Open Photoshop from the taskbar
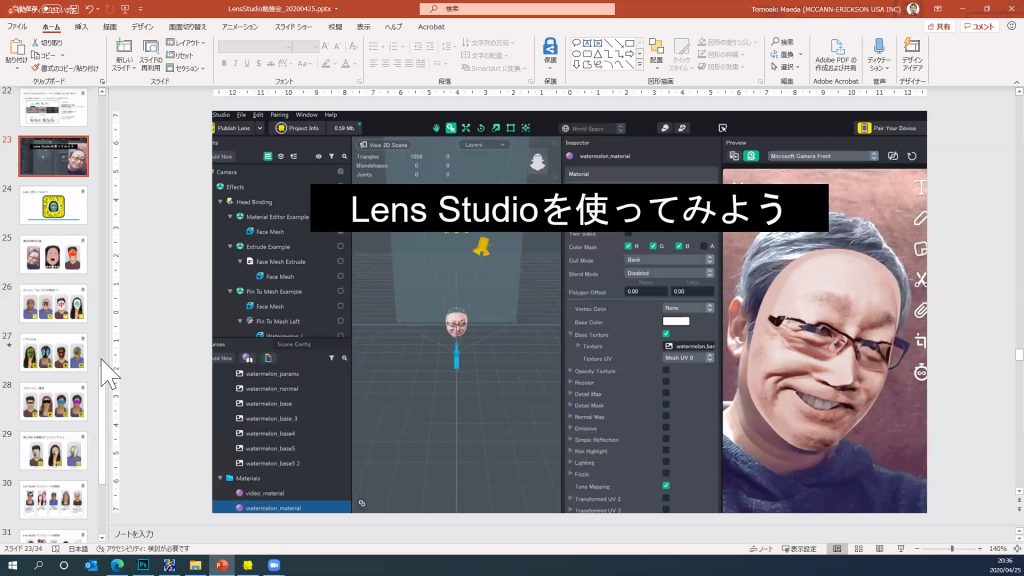The width and height of the screenshot is (1024, 576). tap(143, 565)
